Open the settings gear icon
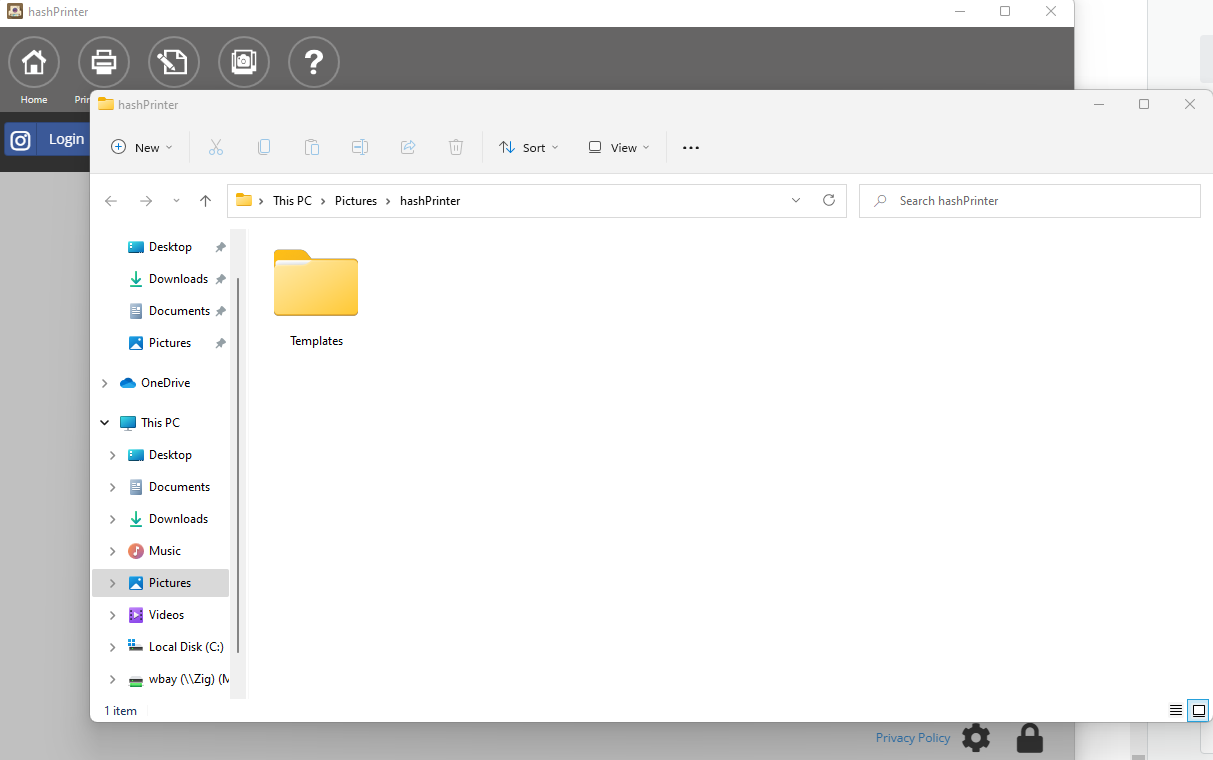The width and height of the screenshot is (1213, 760). 976,739
